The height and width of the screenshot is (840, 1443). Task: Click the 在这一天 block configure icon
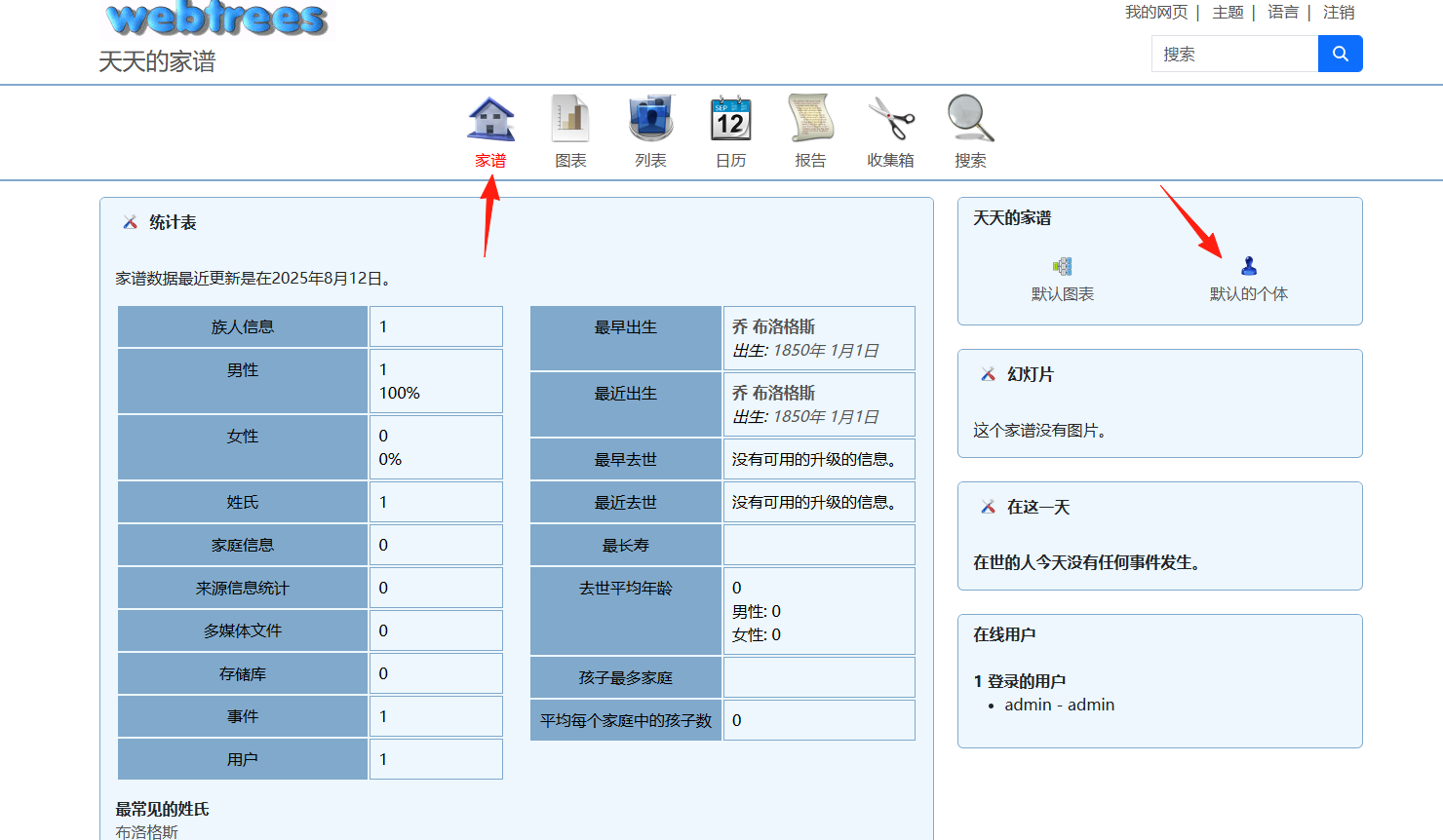(988, 507)
